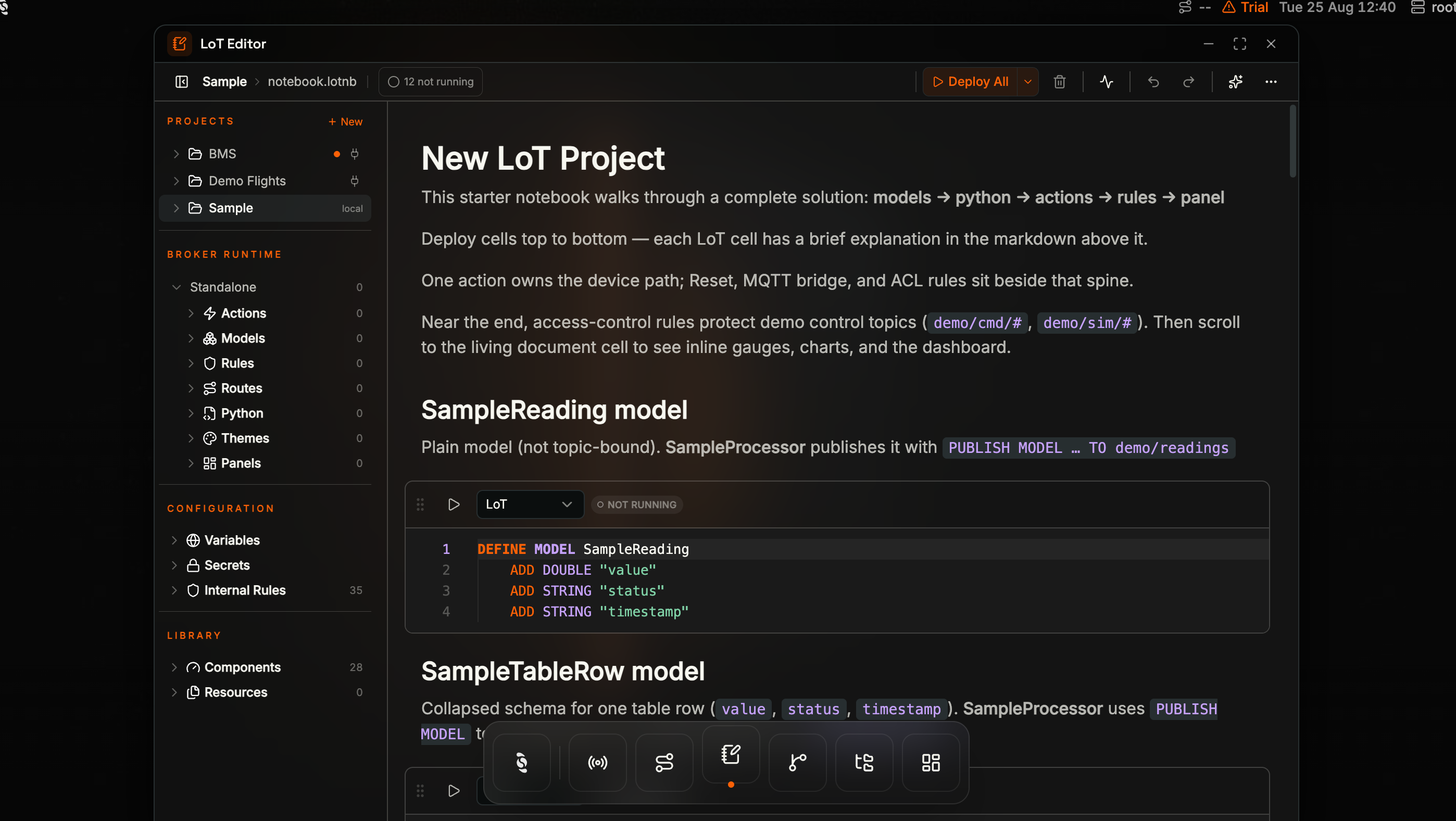Expand the BMS project folder
Viewport: 1456px width, 821px height.
coord(177,154)
